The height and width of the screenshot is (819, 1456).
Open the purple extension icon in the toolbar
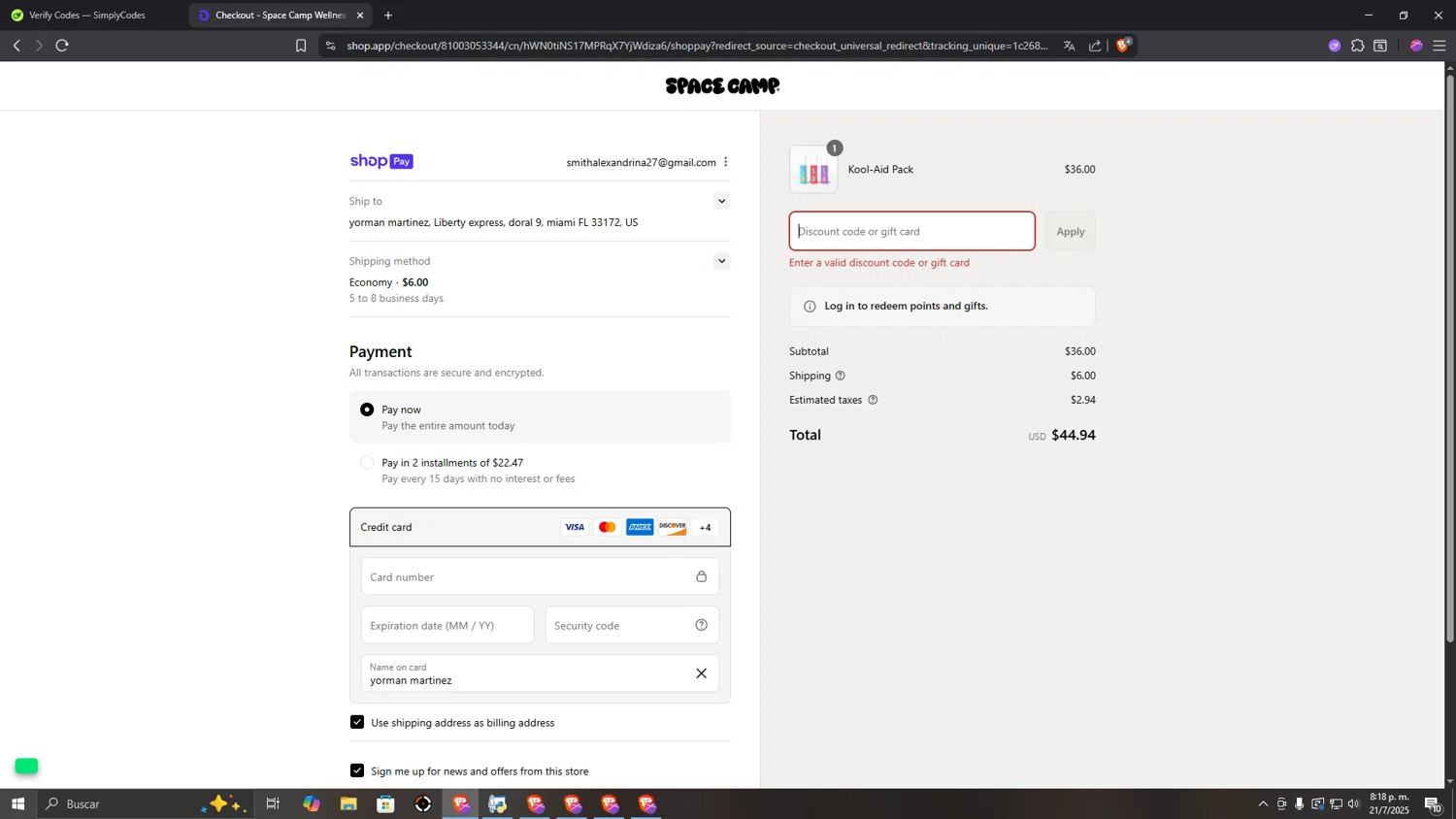point(1335,46)
